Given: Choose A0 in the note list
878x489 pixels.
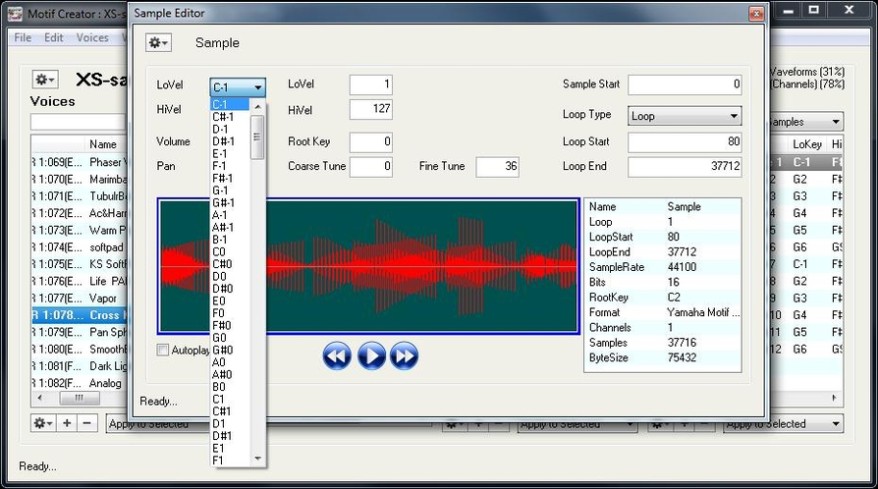Looking at the screenshot, I should click(x=230, y=363).
